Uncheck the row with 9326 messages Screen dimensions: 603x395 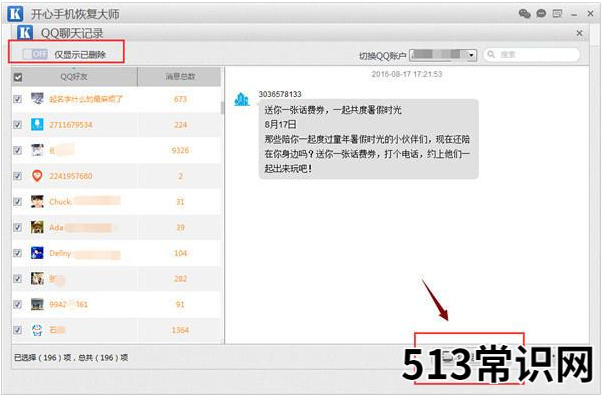point(18,150)
